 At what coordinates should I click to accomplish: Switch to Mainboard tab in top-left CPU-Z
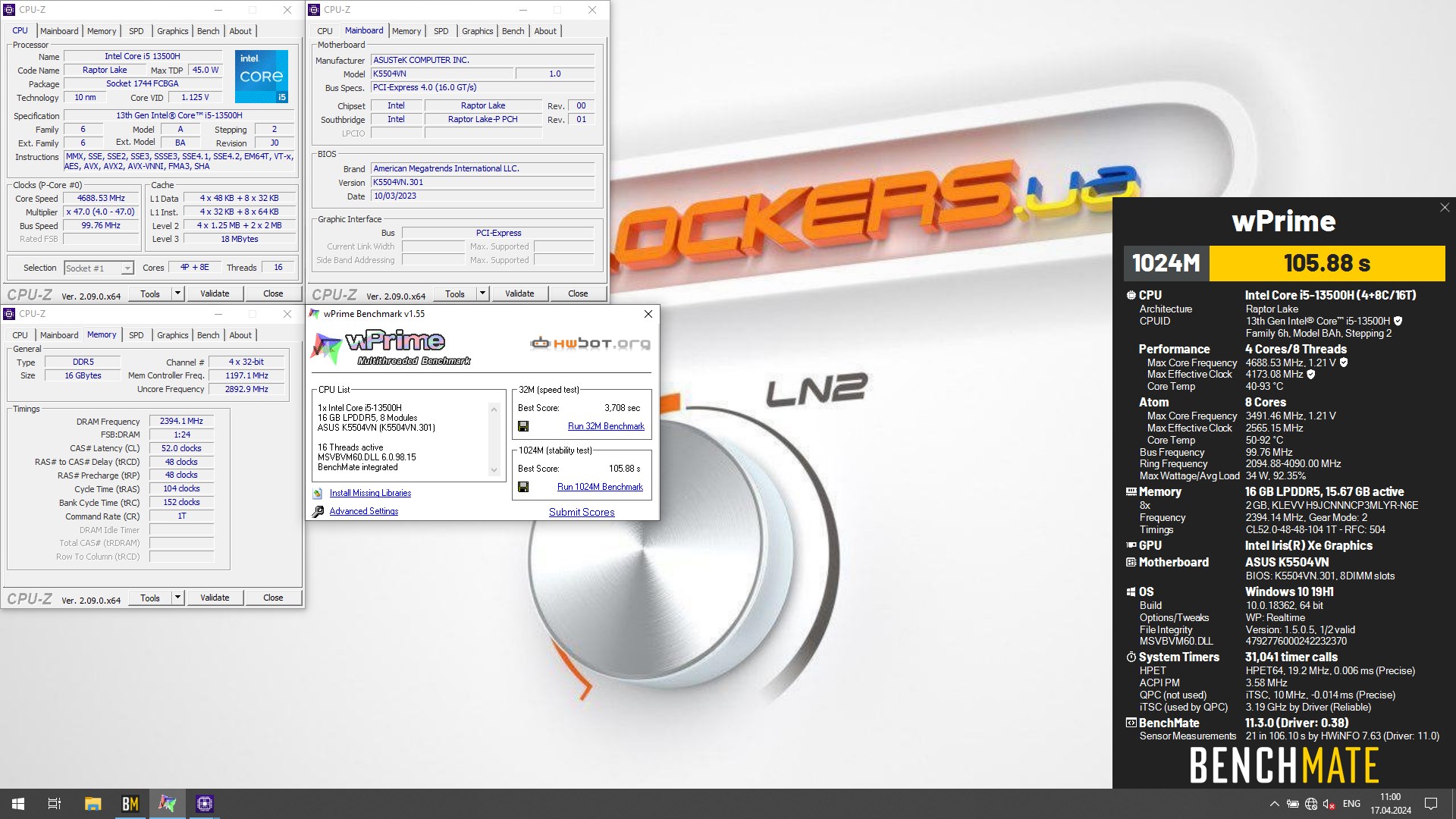(x=59, y=31)
